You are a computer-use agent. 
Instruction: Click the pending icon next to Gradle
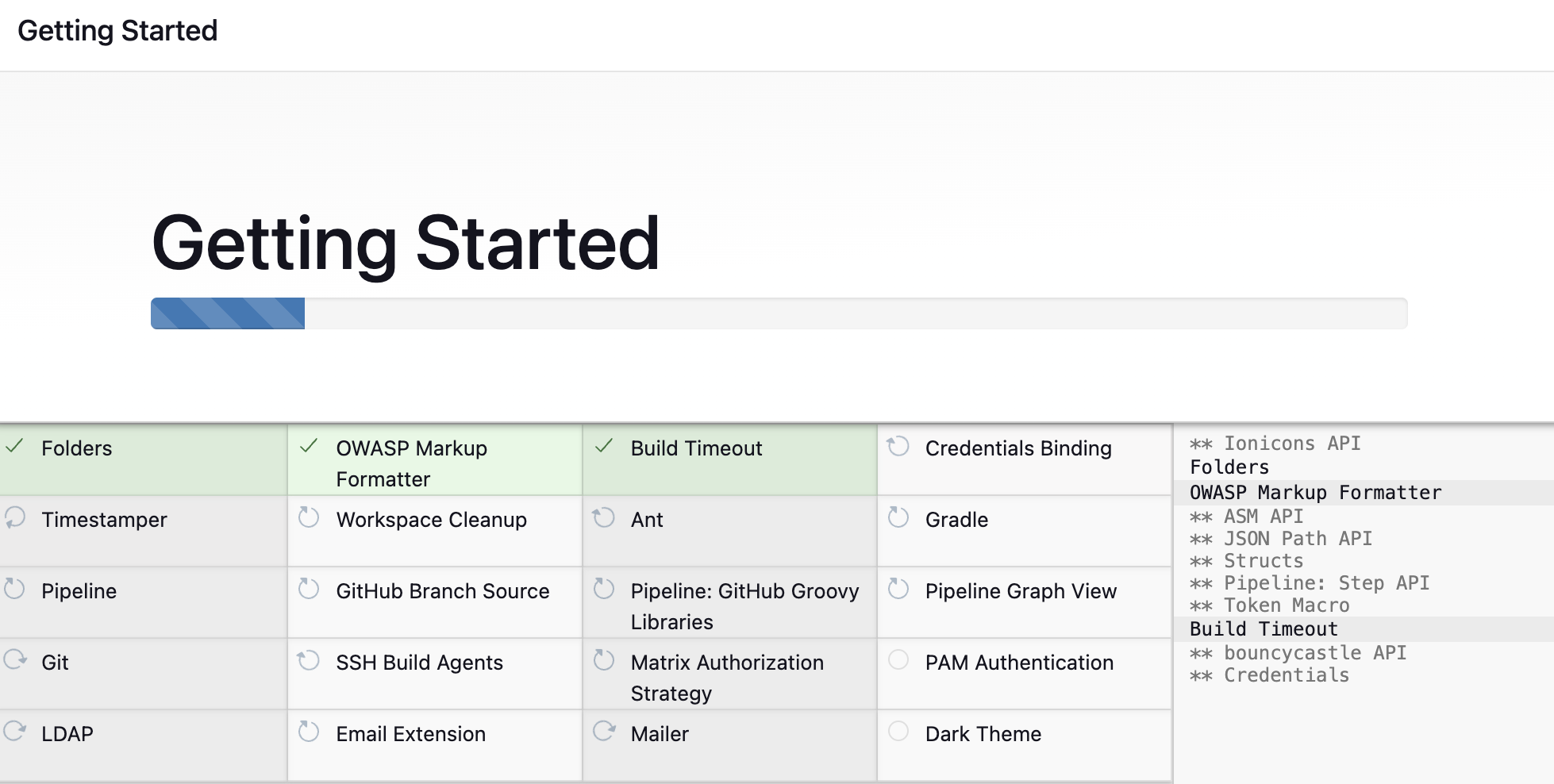click(898, 518)
